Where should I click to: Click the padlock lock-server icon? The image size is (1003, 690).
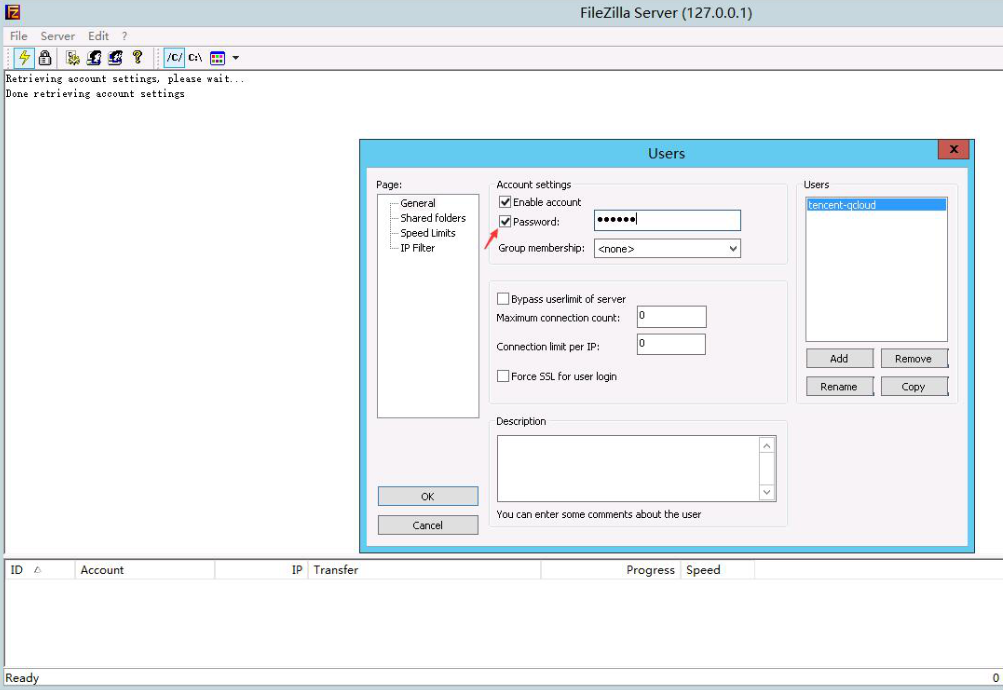[x=45, y=58]
